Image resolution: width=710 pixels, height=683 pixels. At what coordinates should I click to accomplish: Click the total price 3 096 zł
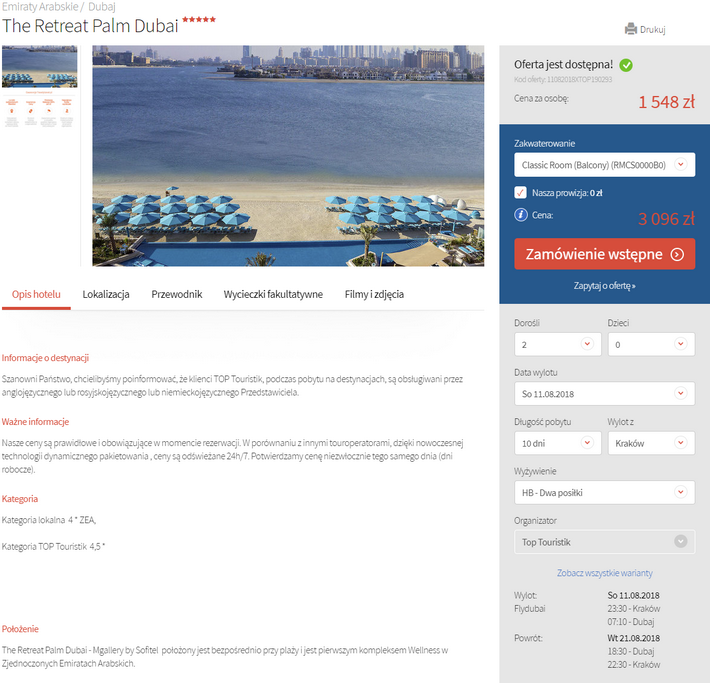[x=666, y=219]
